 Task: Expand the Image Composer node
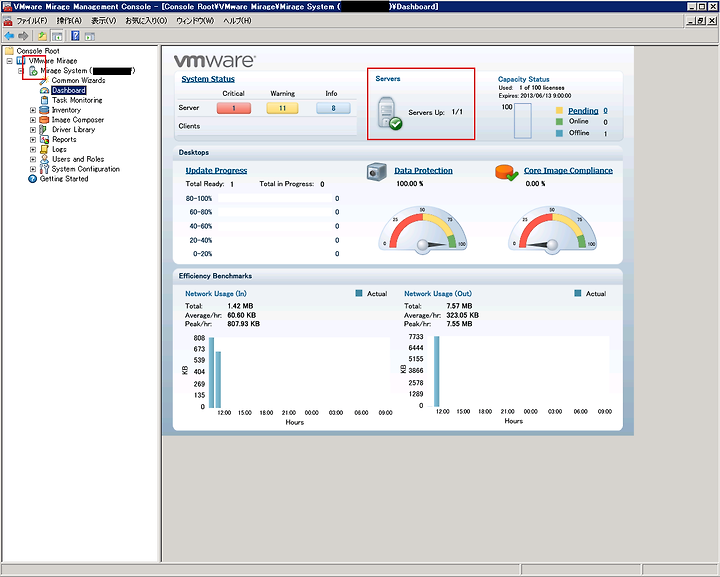pos(33,120)
